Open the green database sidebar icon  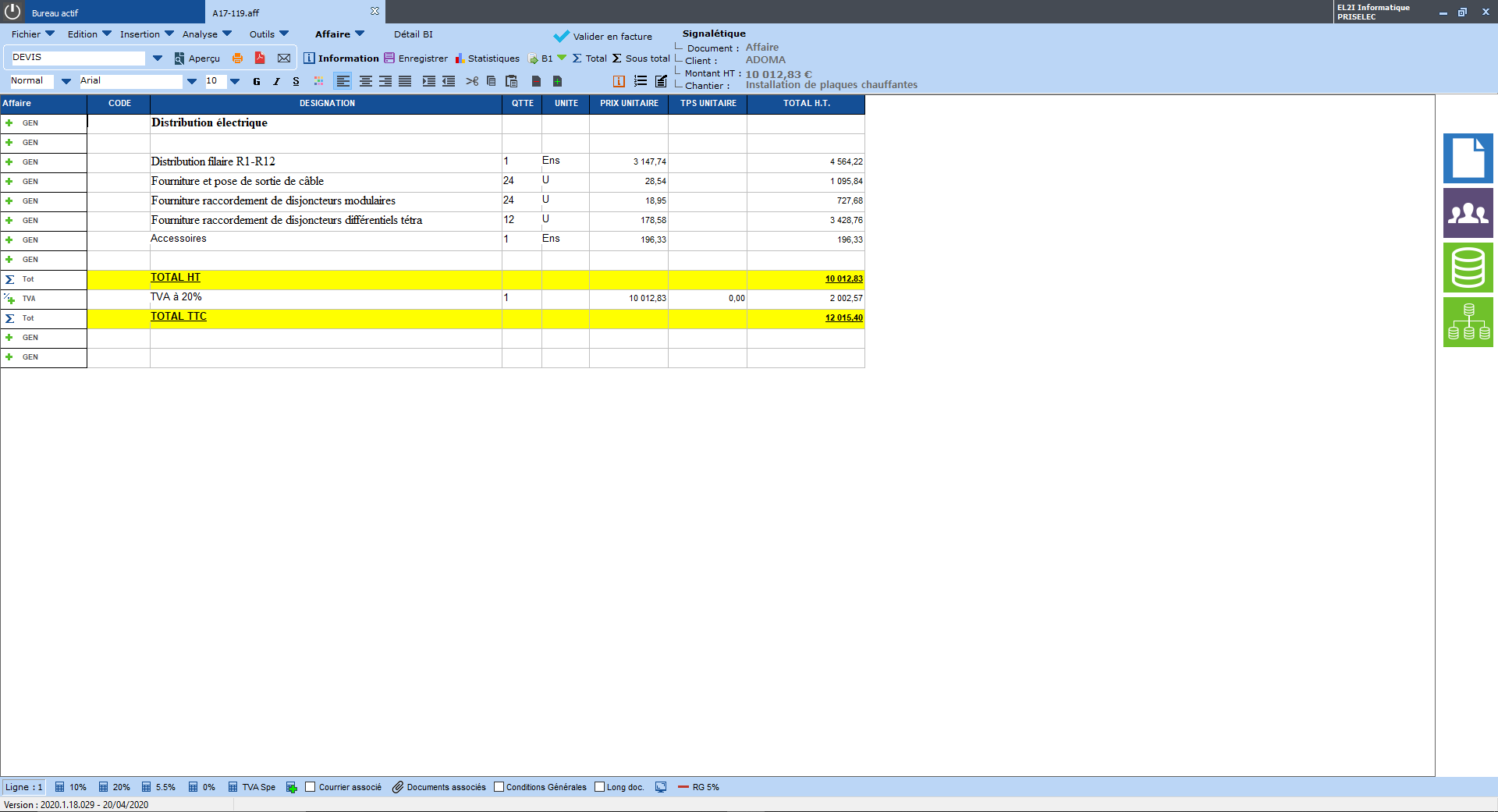coord(1468,268)
